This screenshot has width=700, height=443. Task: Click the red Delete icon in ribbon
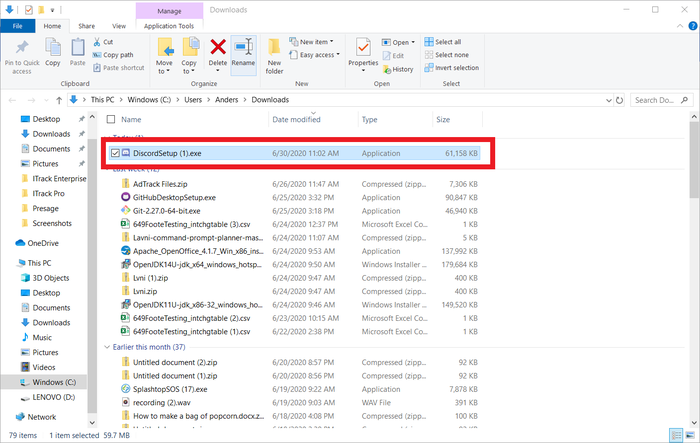click(x=217, y=47)
